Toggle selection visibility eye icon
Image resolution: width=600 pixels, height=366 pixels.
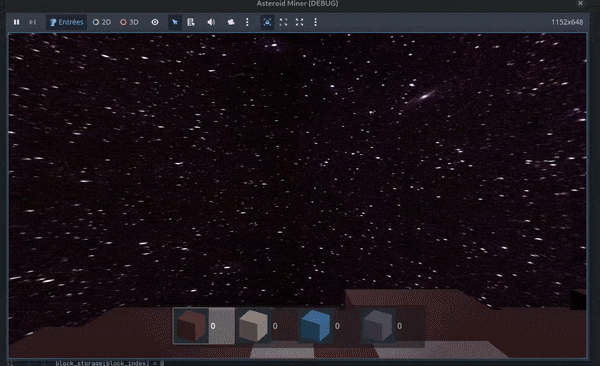coord(155,22)
